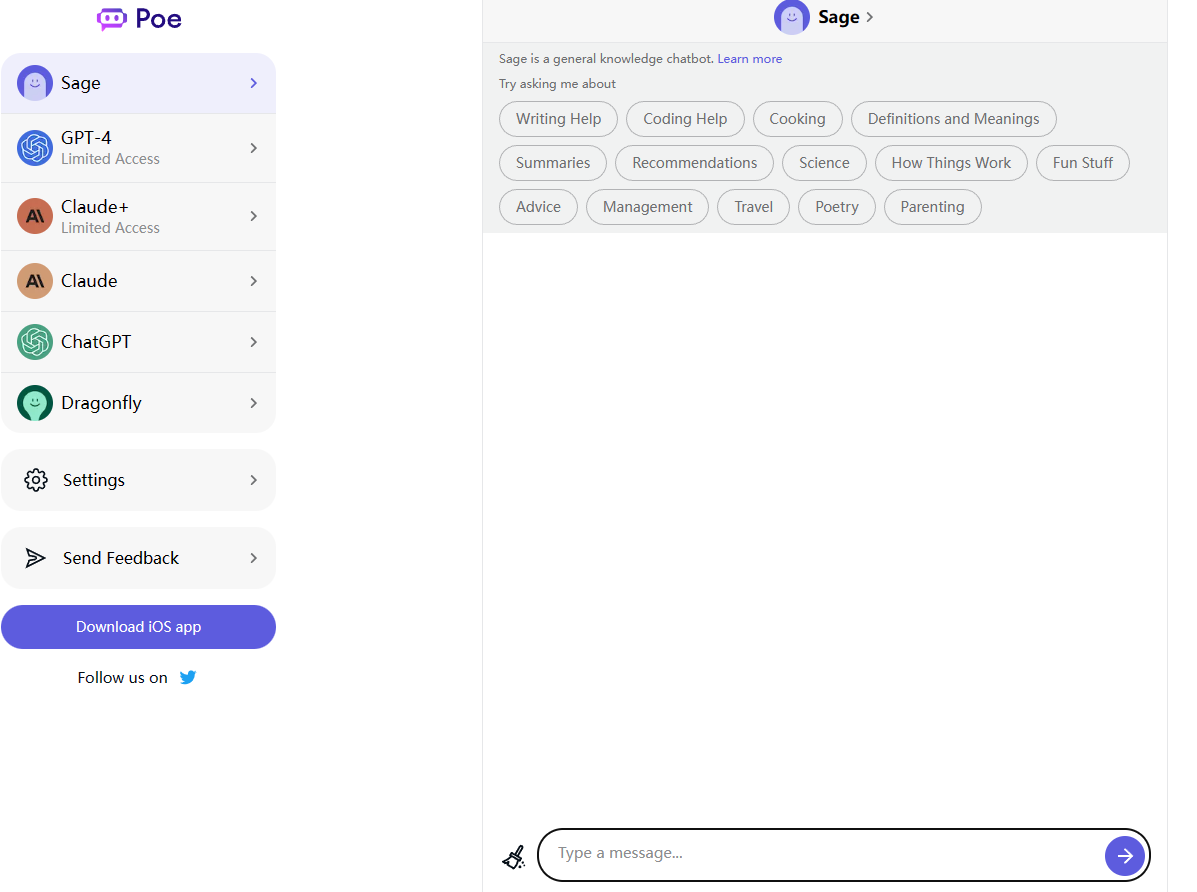Click the Poe logo icon
Image resolution: width=1197 pixels, height=892 pixels.
click(111, 19)
